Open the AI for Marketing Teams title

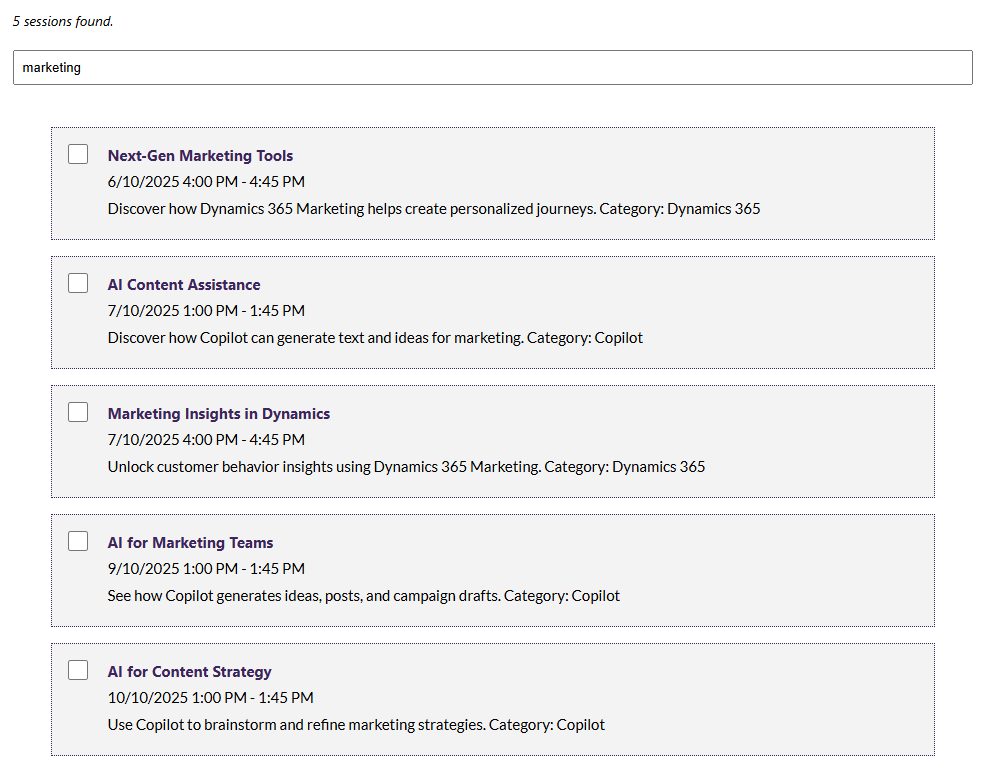tap(190, 543)
